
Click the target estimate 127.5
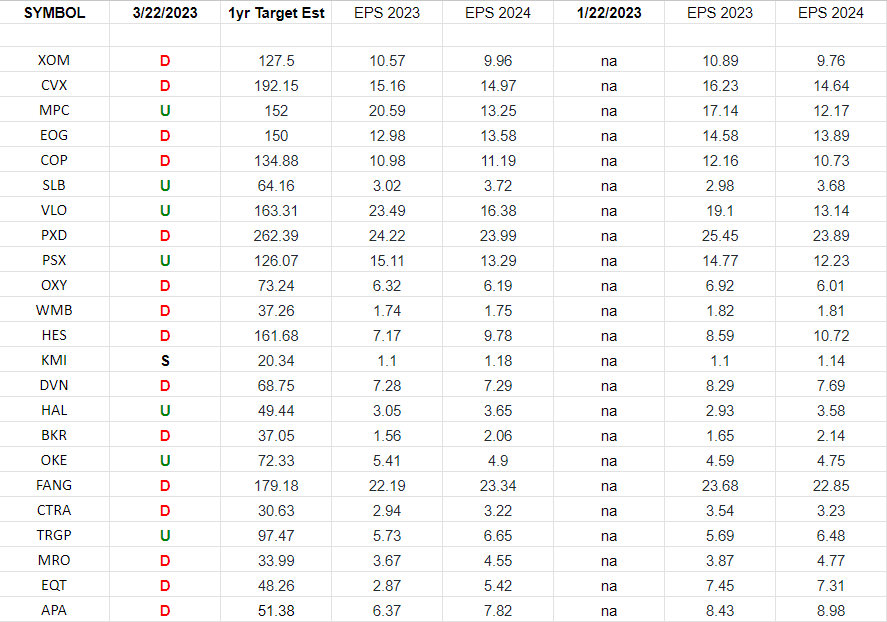pos(276,61)
